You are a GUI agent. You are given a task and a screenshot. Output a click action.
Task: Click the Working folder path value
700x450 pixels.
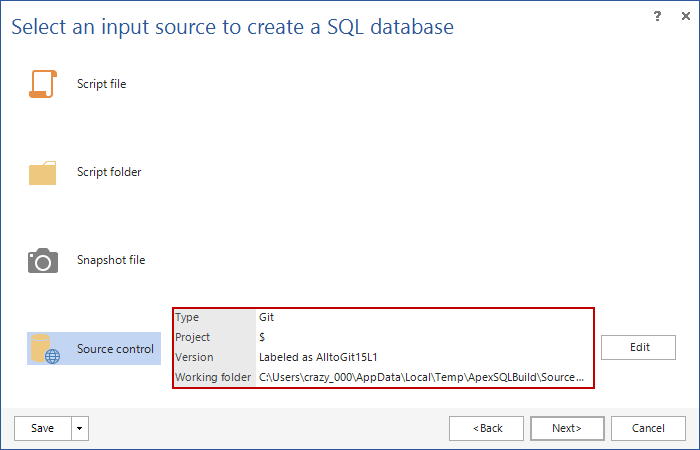click(x=421, y=377)
